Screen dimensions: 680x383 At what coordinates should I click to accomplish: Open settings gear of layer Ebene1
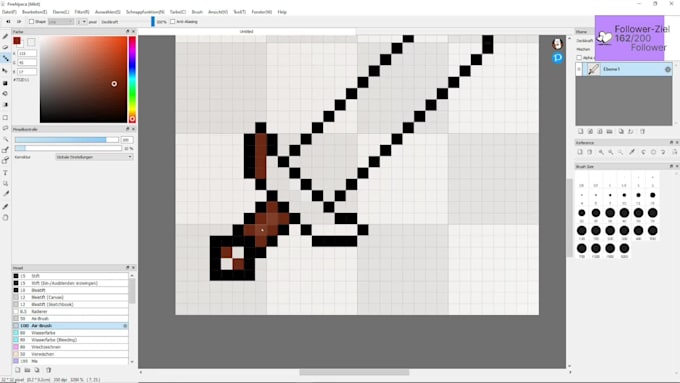pyautogui.click(x=667, y=69)
